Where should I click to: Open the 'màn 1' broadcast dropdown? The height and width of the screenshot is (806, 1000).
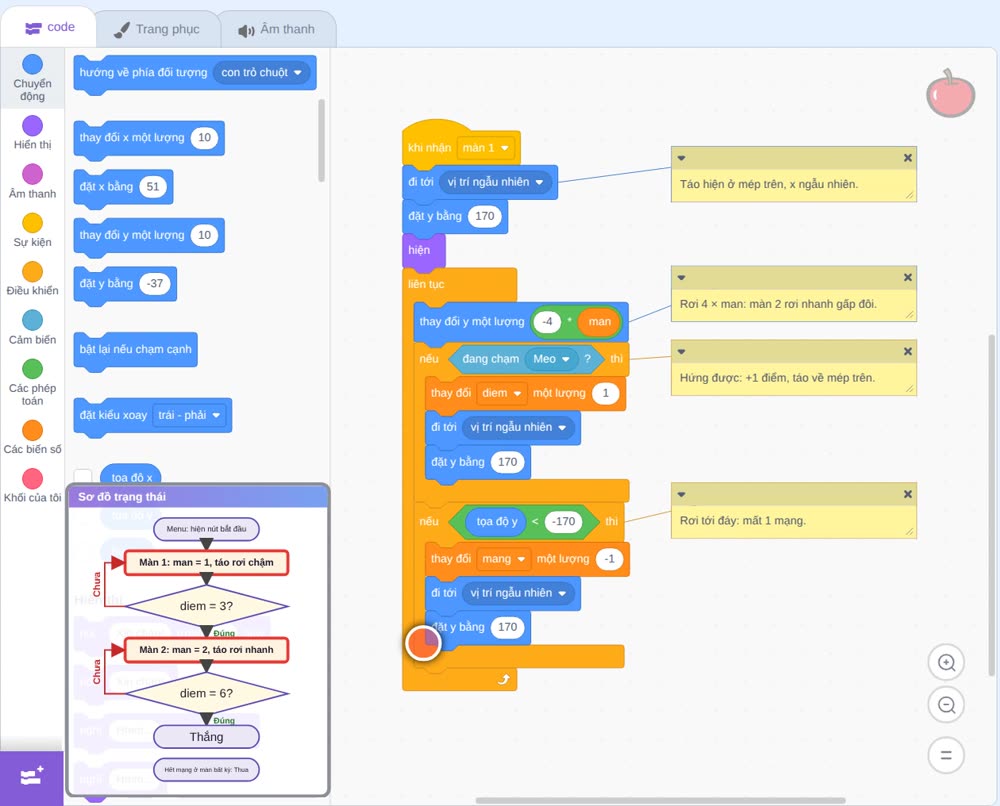click(486, 148)
